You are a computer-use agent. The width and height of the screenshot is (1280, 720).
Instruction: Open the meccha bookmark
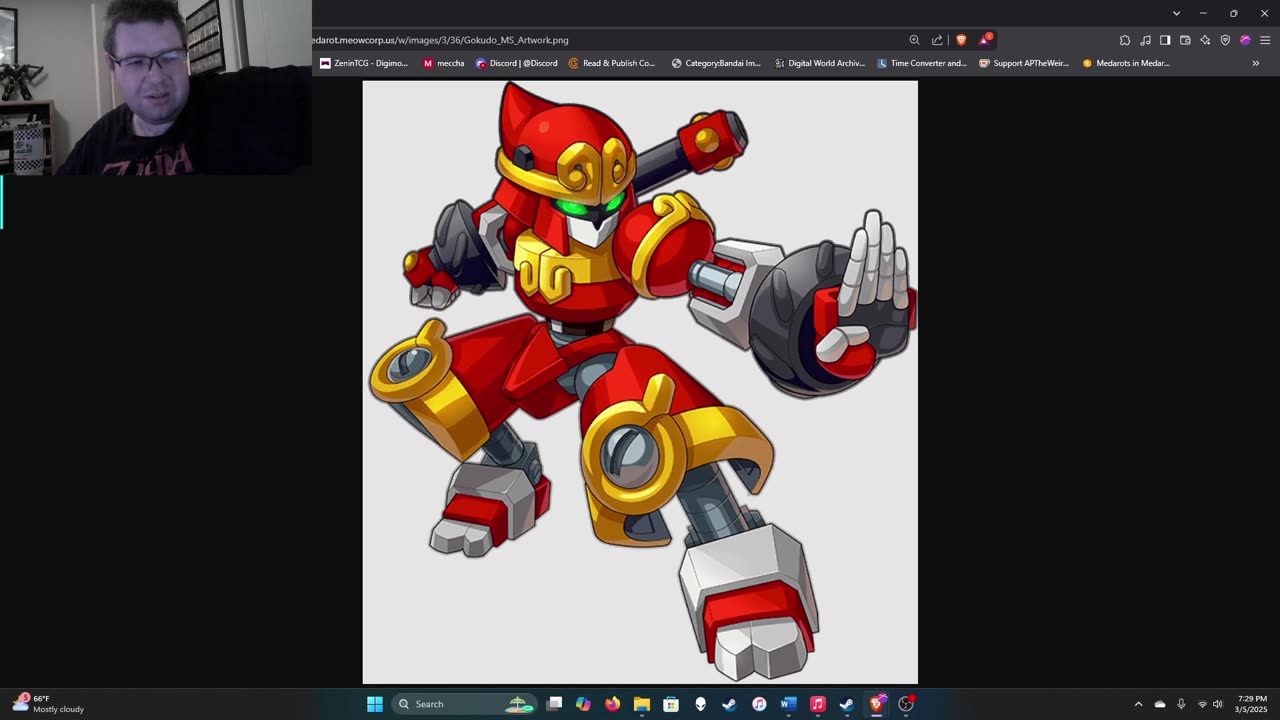coord(443,63)
